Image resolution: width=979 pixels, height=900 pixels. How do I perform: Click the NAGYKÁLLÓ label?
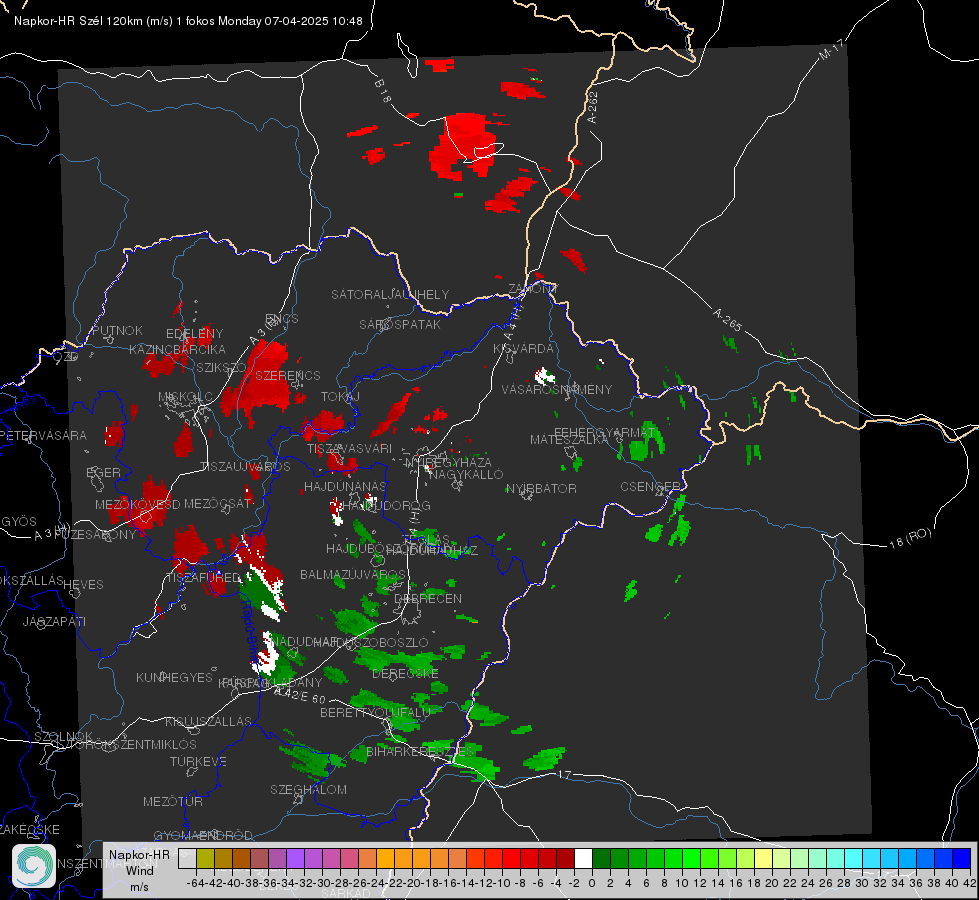(x=466, y=475)
